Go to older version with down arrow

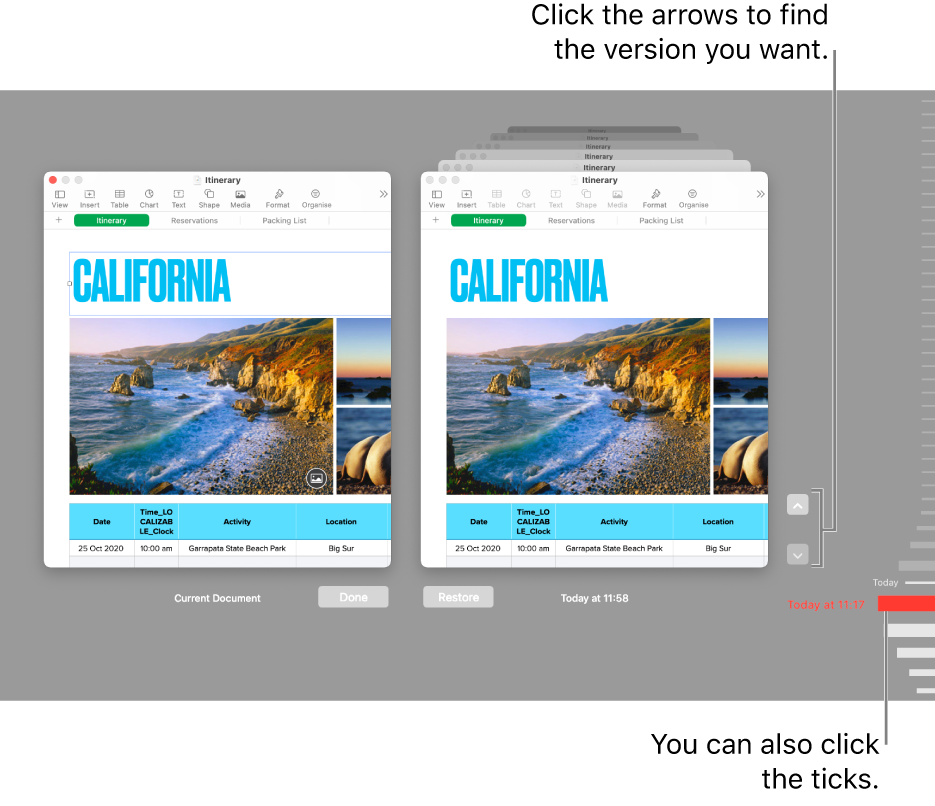point(797,554)
